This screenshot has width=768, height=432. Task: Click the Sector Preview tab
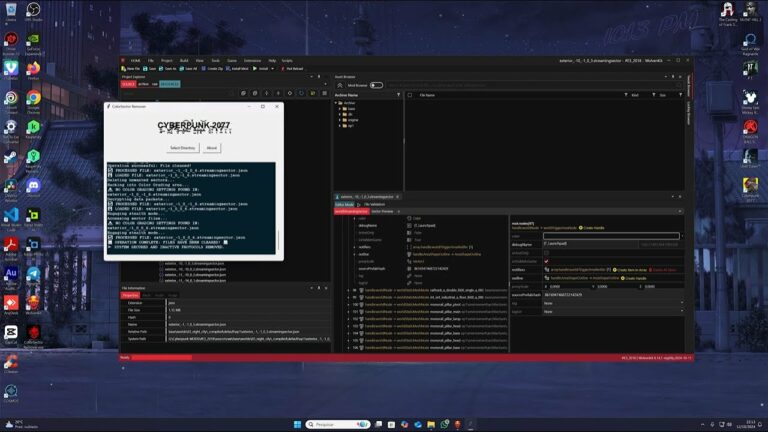coord(383,212)
